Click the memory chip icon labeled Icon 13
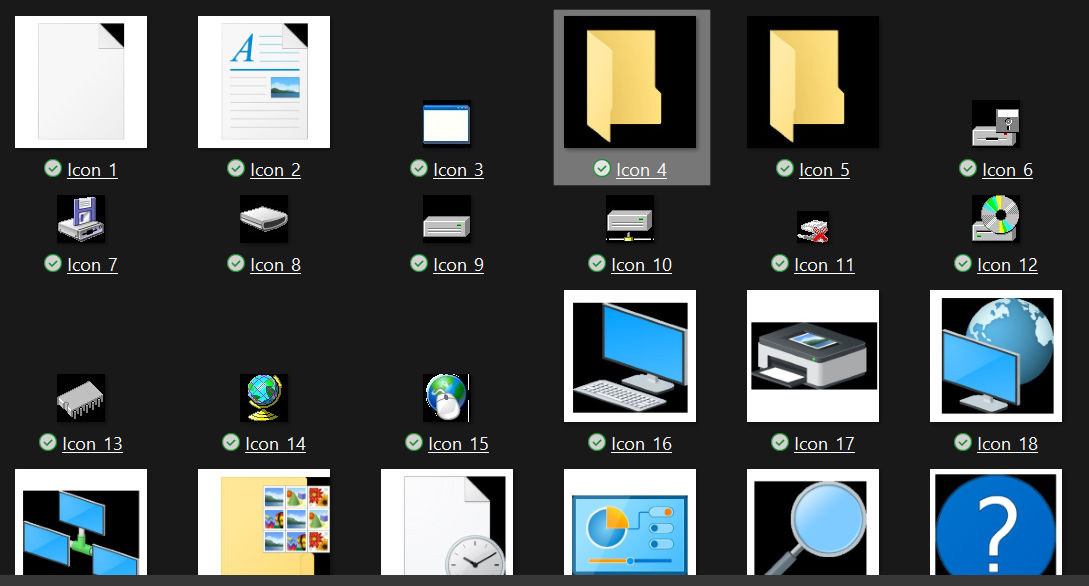The height and width of the screenshot is (586, 1089). coord(80,397)
